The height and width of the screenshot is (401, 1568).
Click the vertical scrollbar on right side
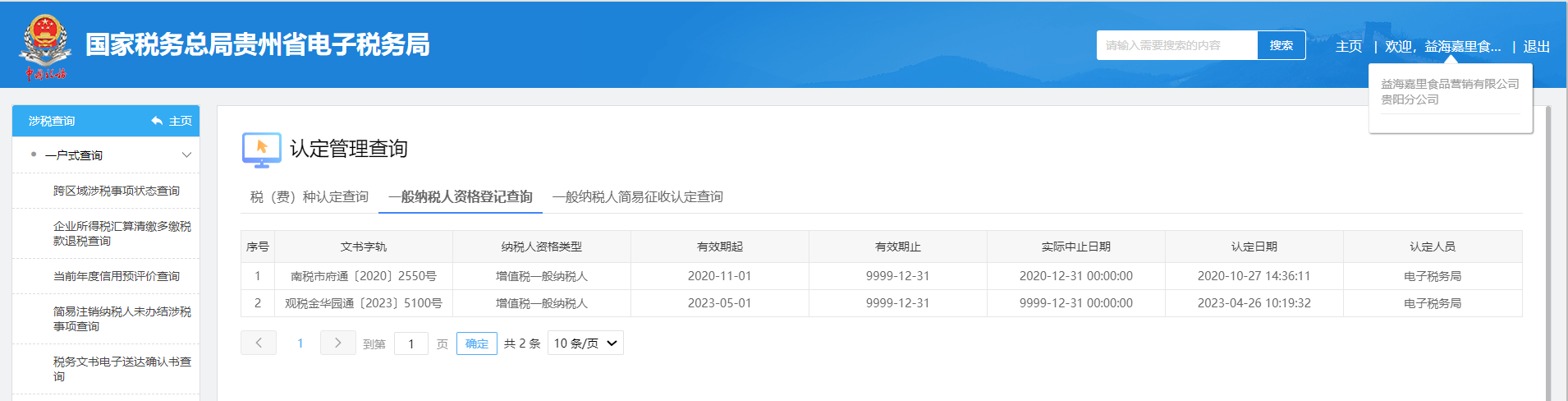(1548, 247)
